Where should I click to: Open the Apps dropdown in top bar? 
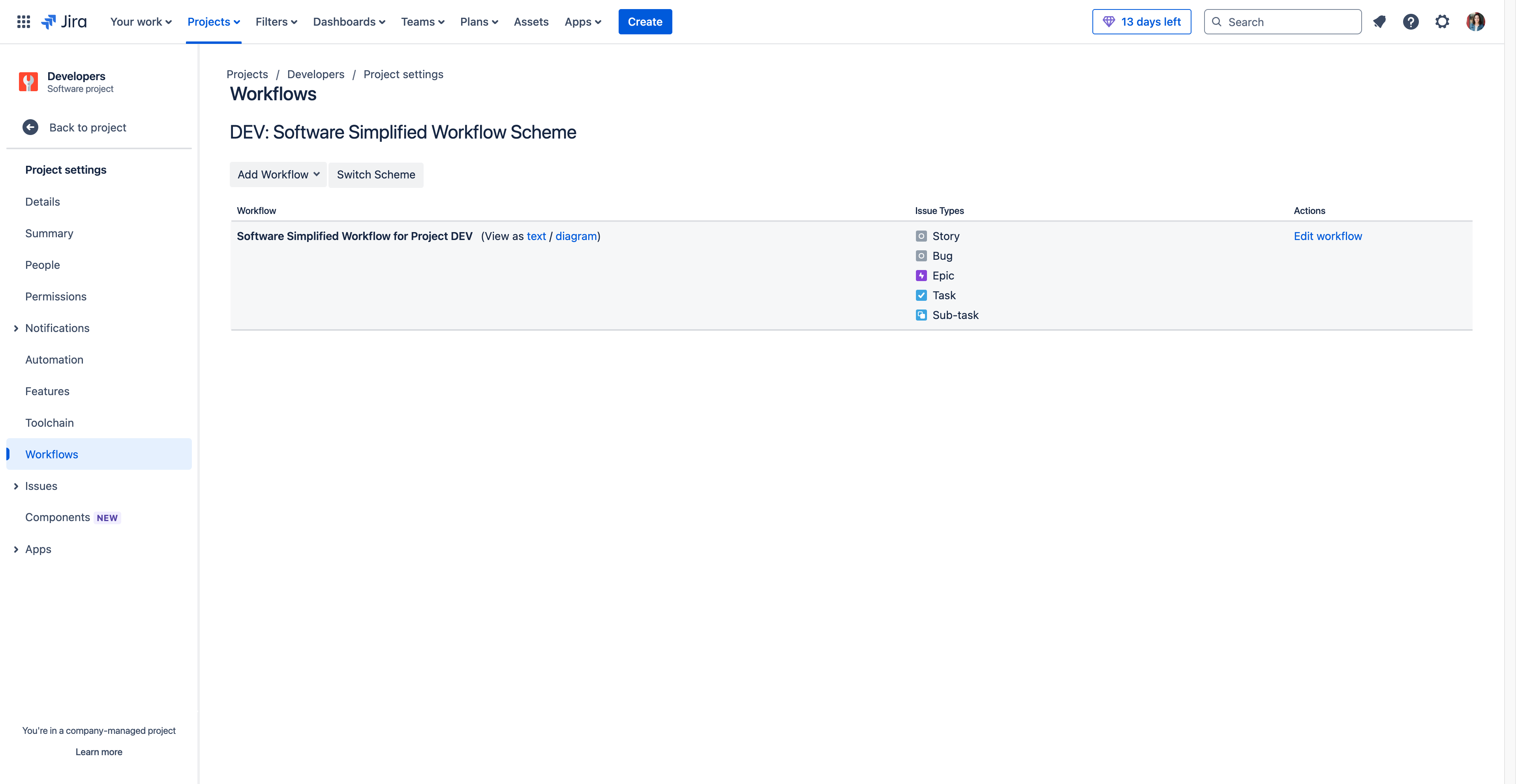tap(583, 22)
